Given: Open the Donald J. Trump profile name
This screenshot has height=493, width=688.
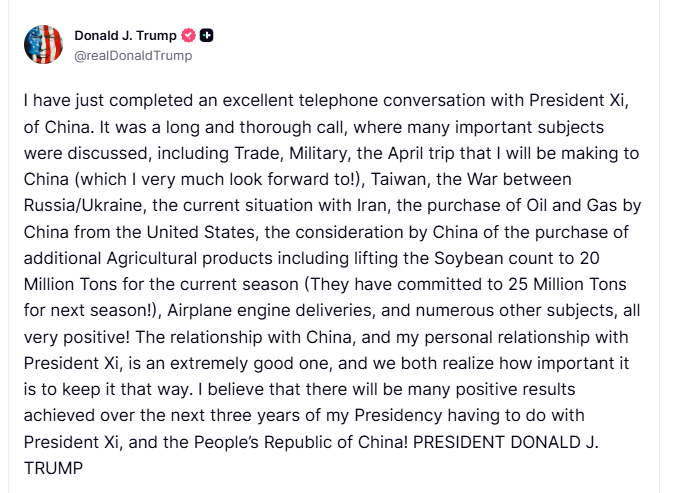Looking at the screenshot, I should [x=124, y=37].
